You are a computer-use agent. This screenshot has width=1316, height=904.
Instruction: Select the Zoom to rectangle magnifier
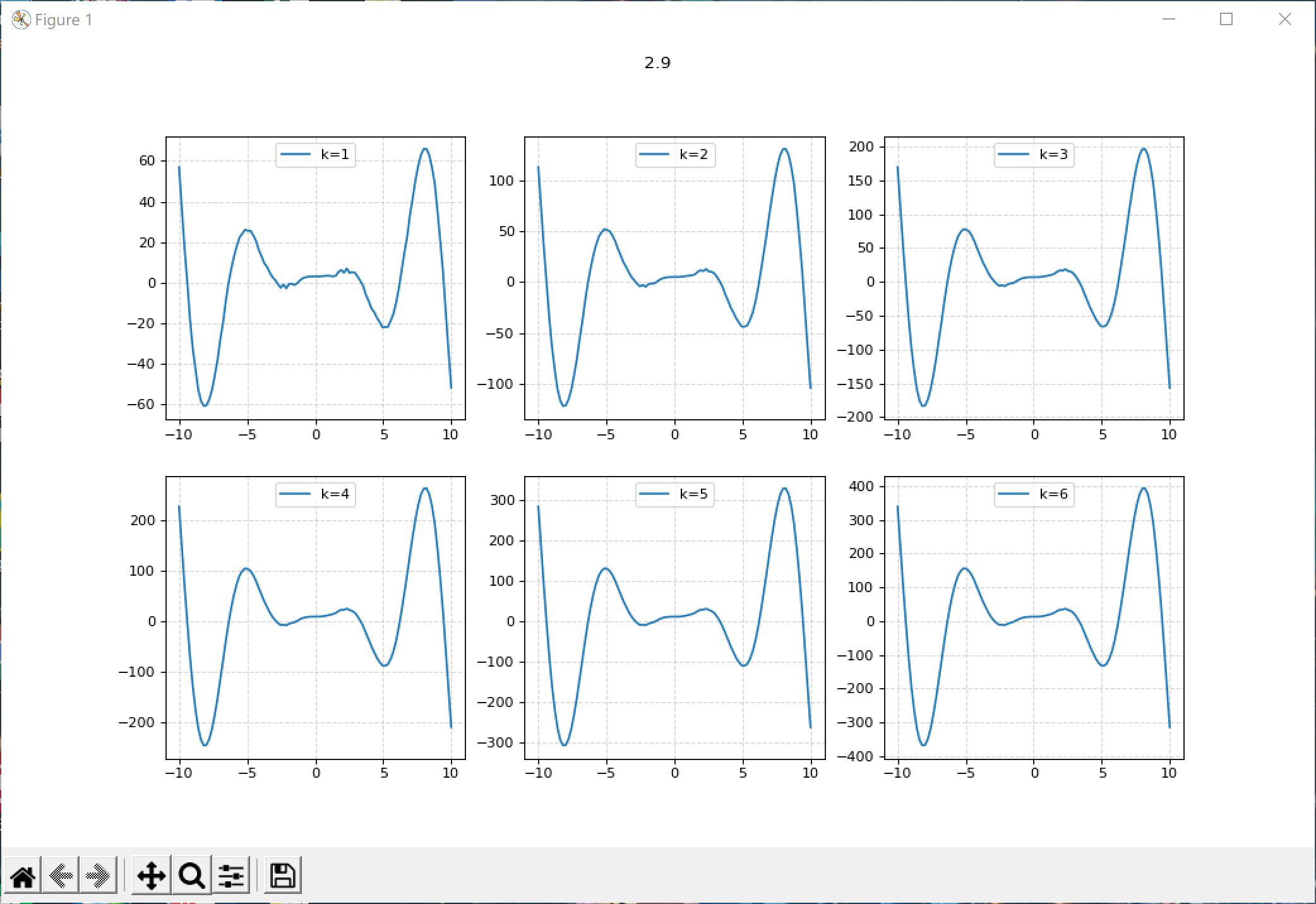191,876
